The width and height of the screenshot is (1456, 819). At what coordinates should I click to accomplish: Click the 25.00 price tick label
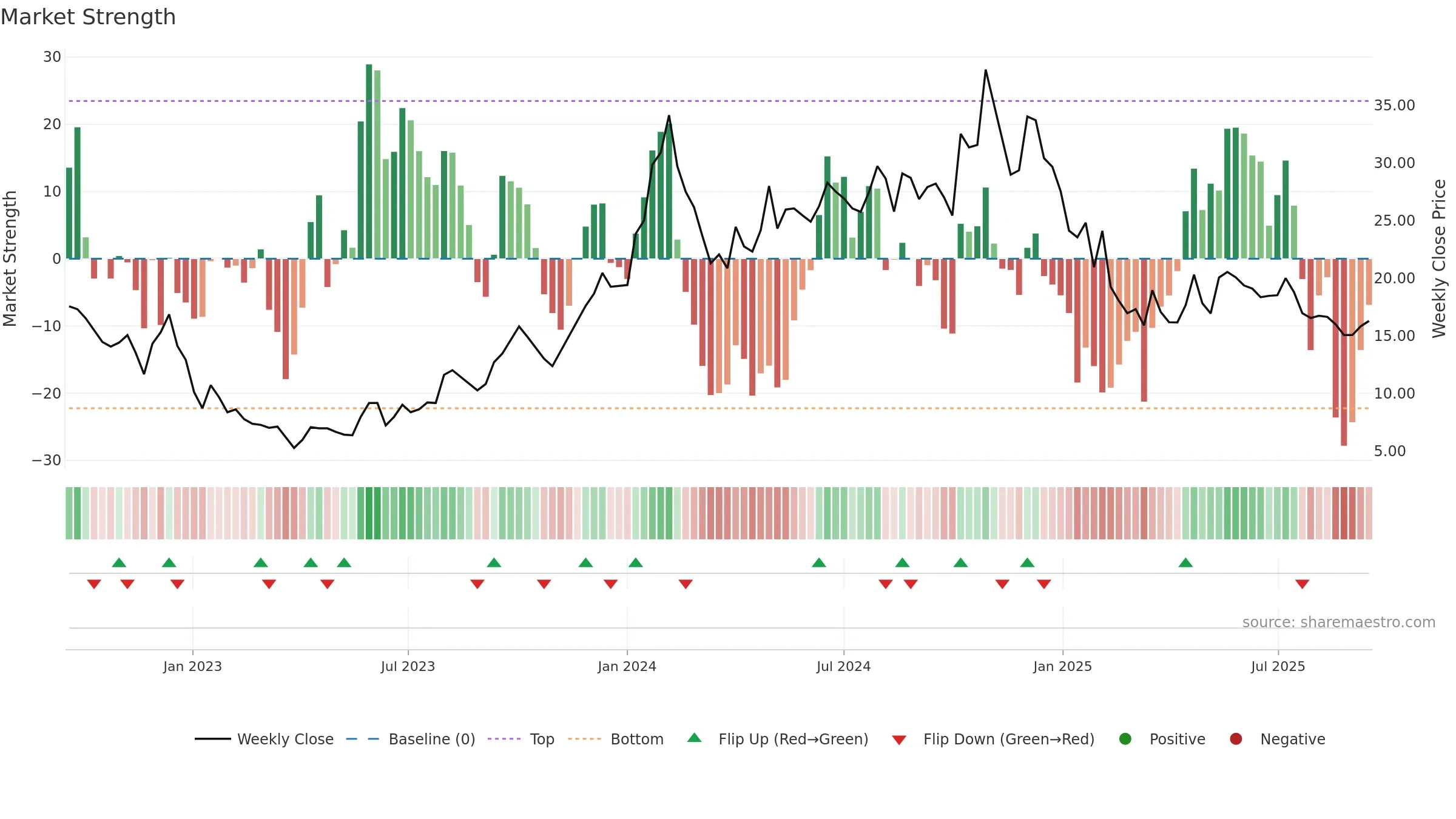coord(1394,221)
